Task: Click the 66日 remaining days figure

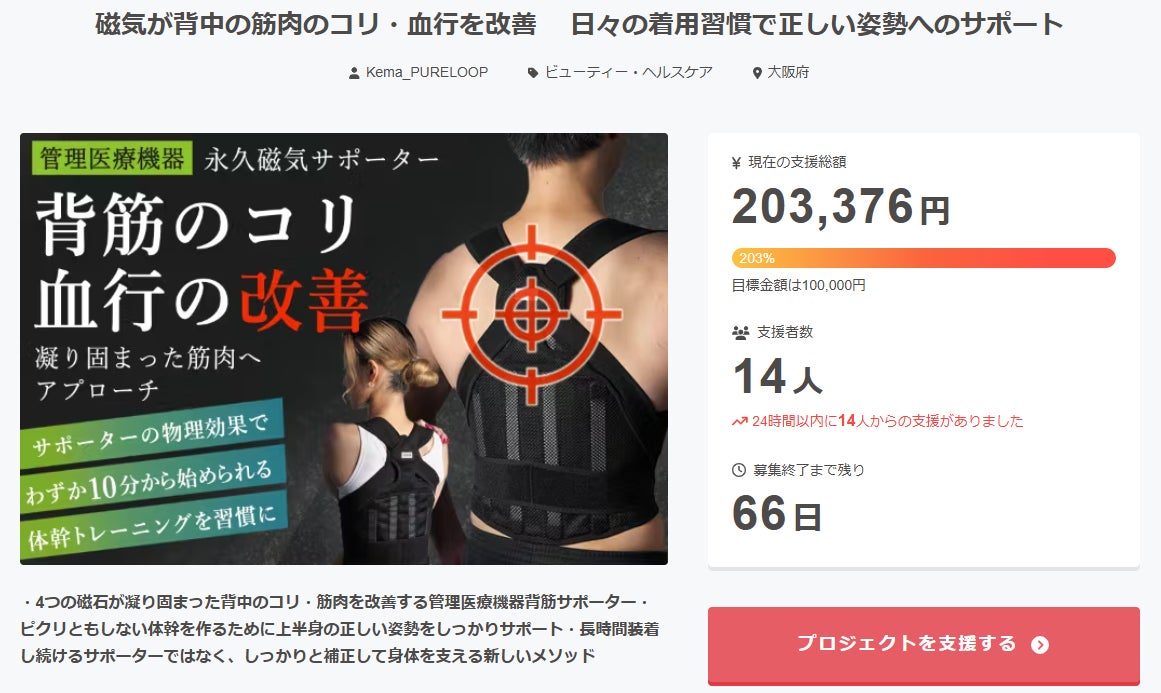Action: (x=777, y=514)
